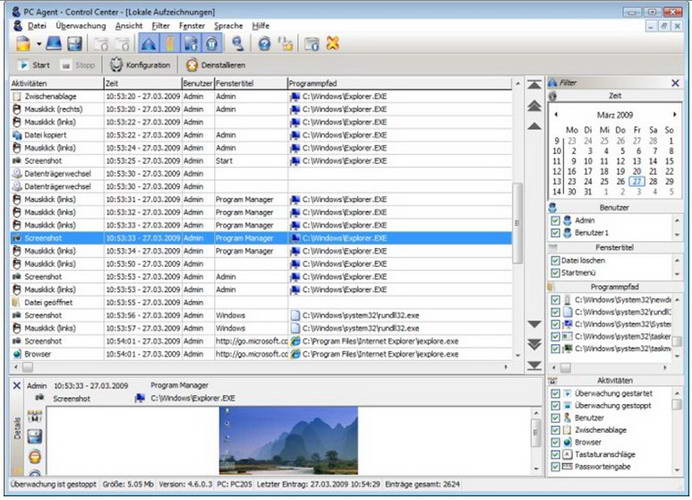Open the Sprache menu
The height and width of the screenshot is (500, 692).
(x=227, y=25)
